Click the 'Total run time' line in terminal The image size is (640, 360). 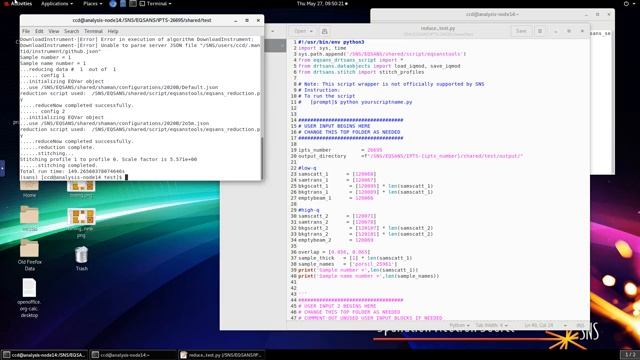pos(73,171)
